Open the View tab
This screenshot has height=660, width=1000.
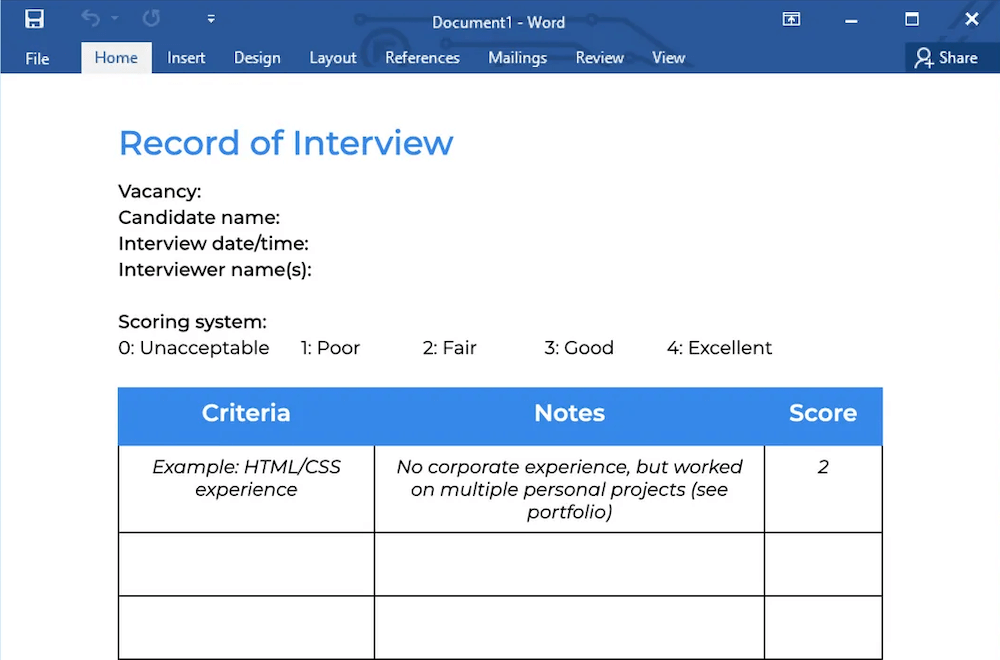668,58
